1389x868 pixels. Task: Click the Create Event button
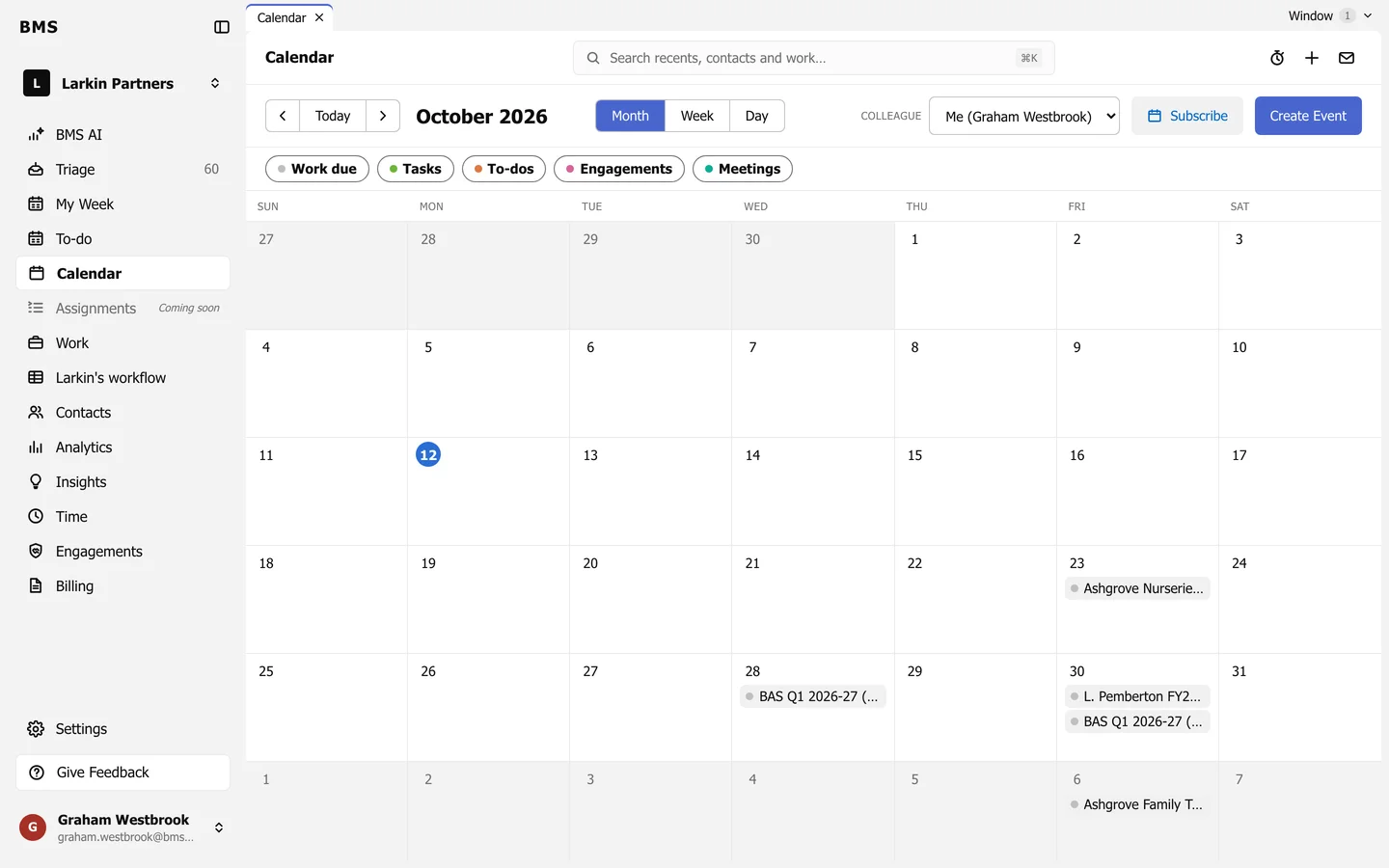pyautogui.click(x=1308, y=116)
